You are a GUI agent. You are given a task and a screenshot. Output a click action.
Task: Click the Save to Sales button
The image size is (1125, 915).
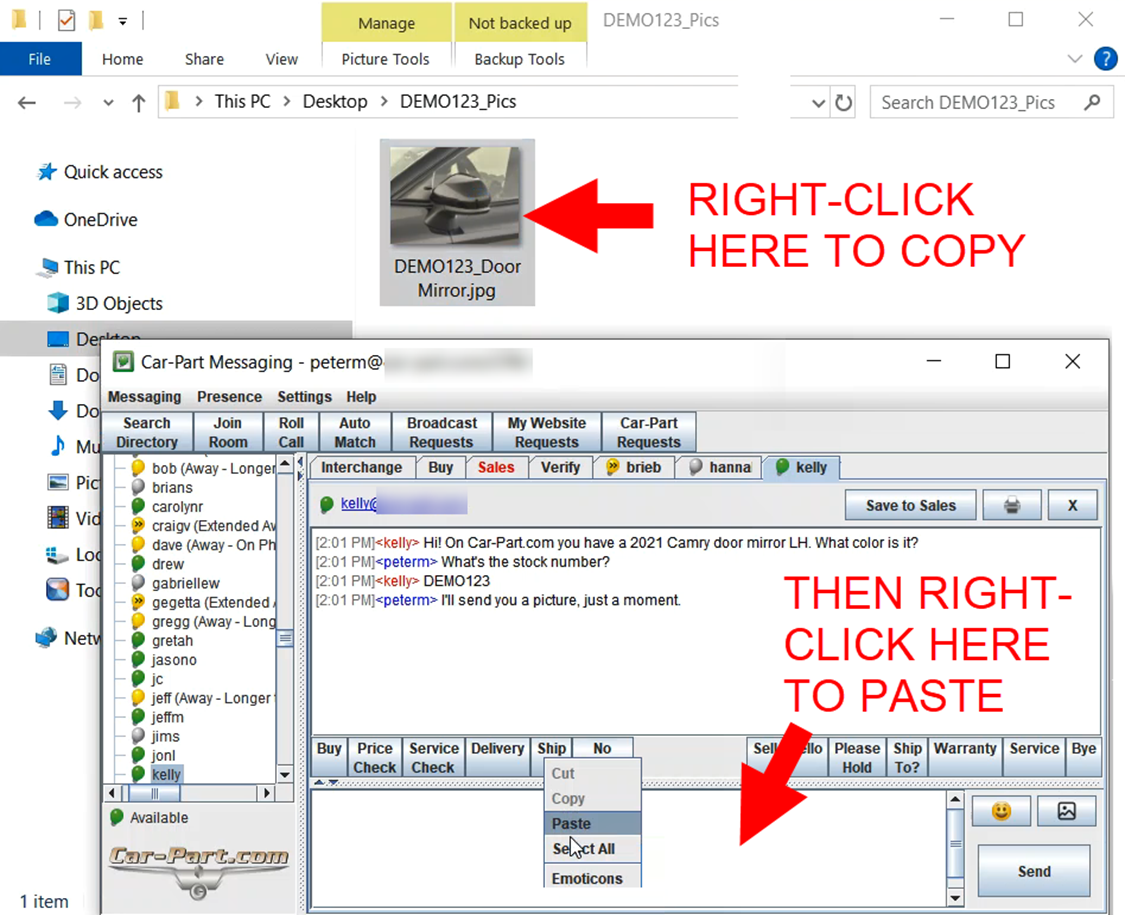[910, 505]
